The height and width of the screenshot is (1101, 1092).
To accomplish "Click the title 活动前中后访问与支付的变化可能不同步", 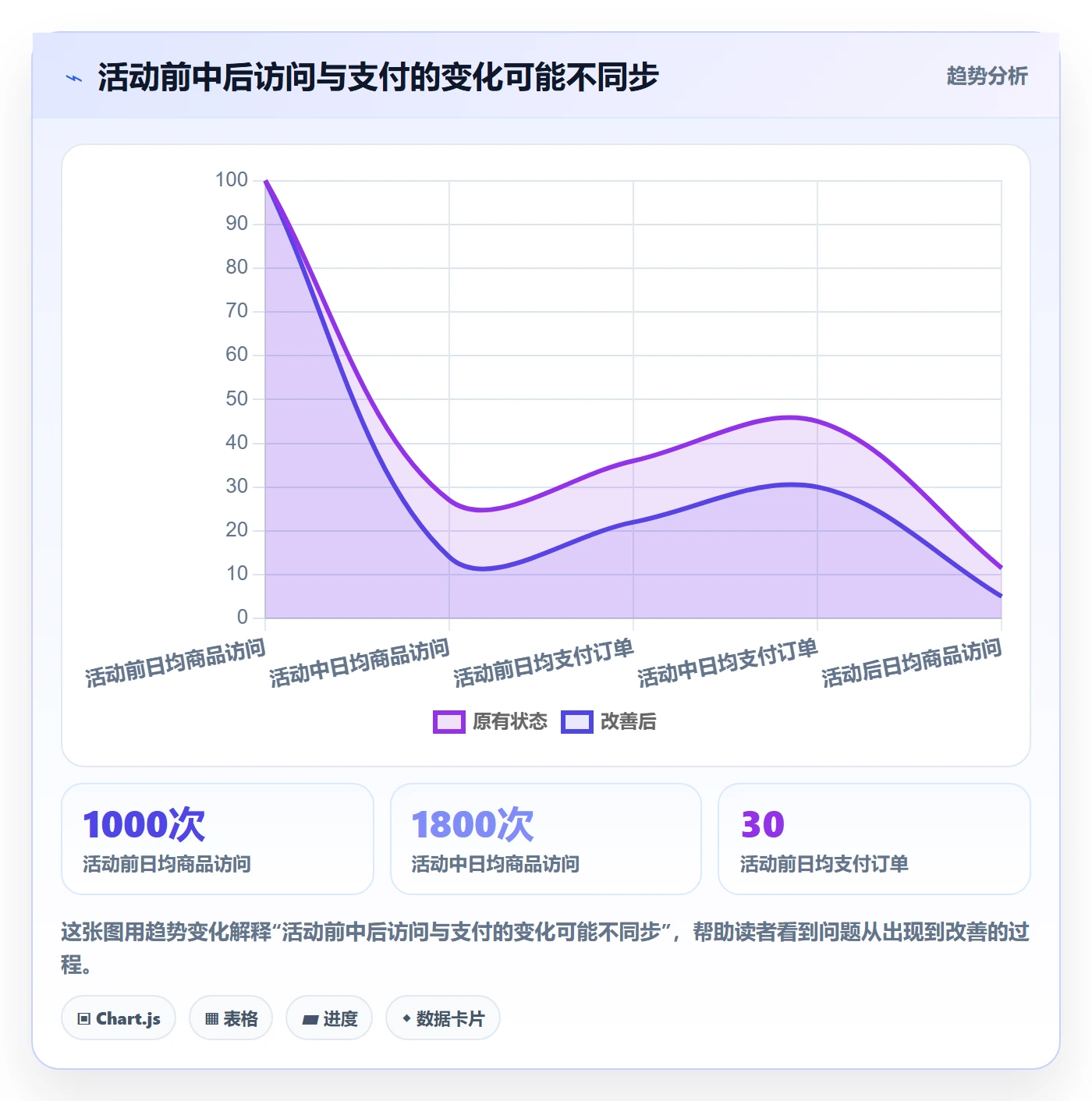I will [378, 77].
